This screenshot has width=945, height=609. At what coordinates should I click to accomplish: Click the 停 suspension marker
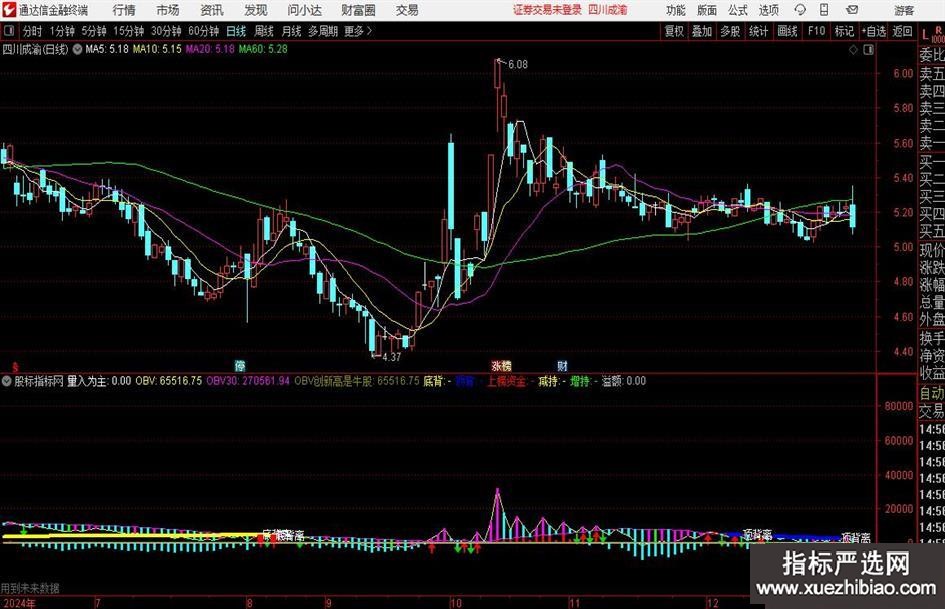240,366
